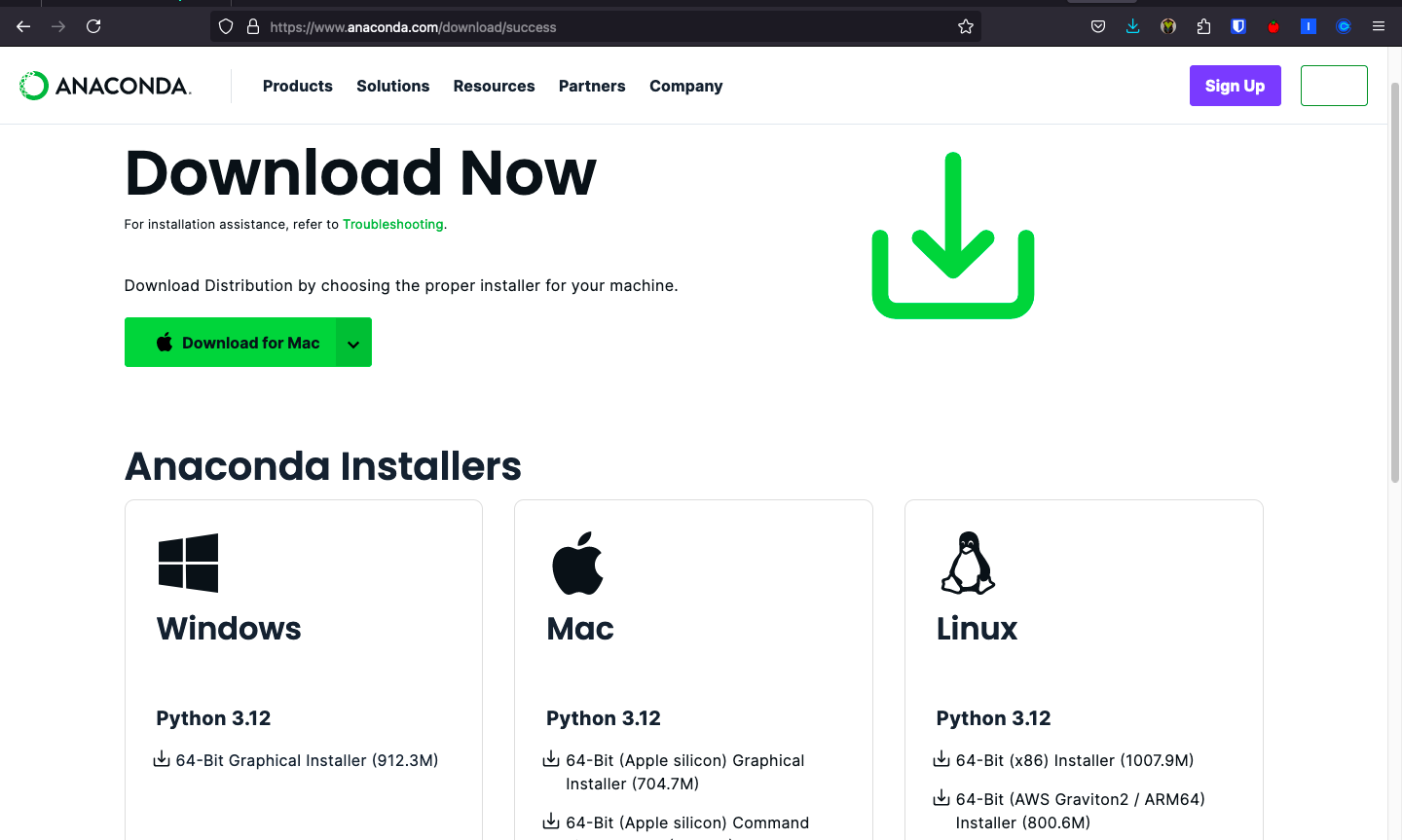Bookmark this page with the star icon
1402x840 pixels.
click(x=965, y=27)
